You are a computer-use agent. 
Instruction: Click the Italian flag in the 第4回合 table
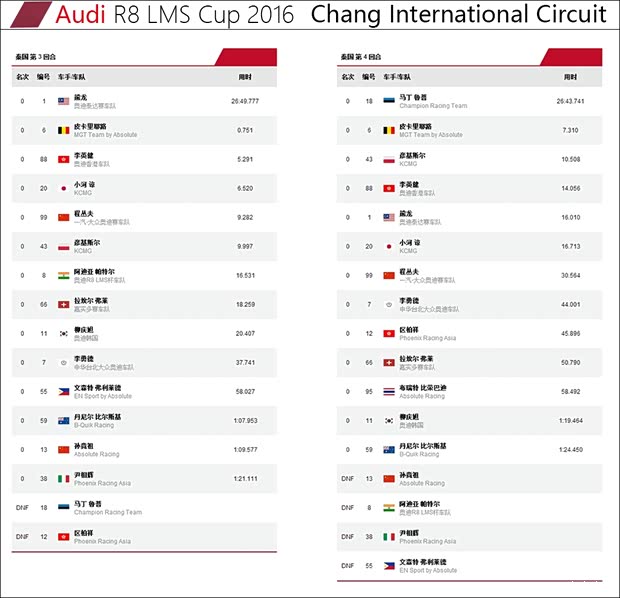tap(388, 536)
